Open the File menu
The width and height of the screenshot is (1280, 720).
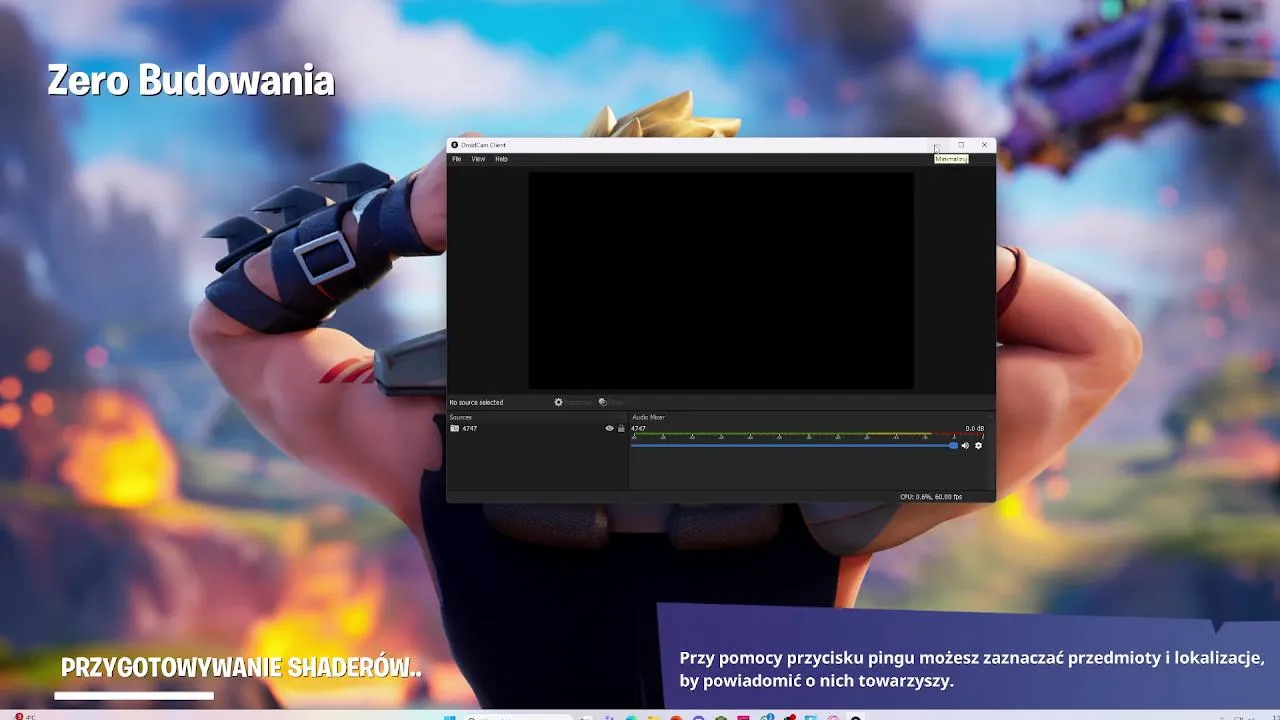tap(456, 159)
